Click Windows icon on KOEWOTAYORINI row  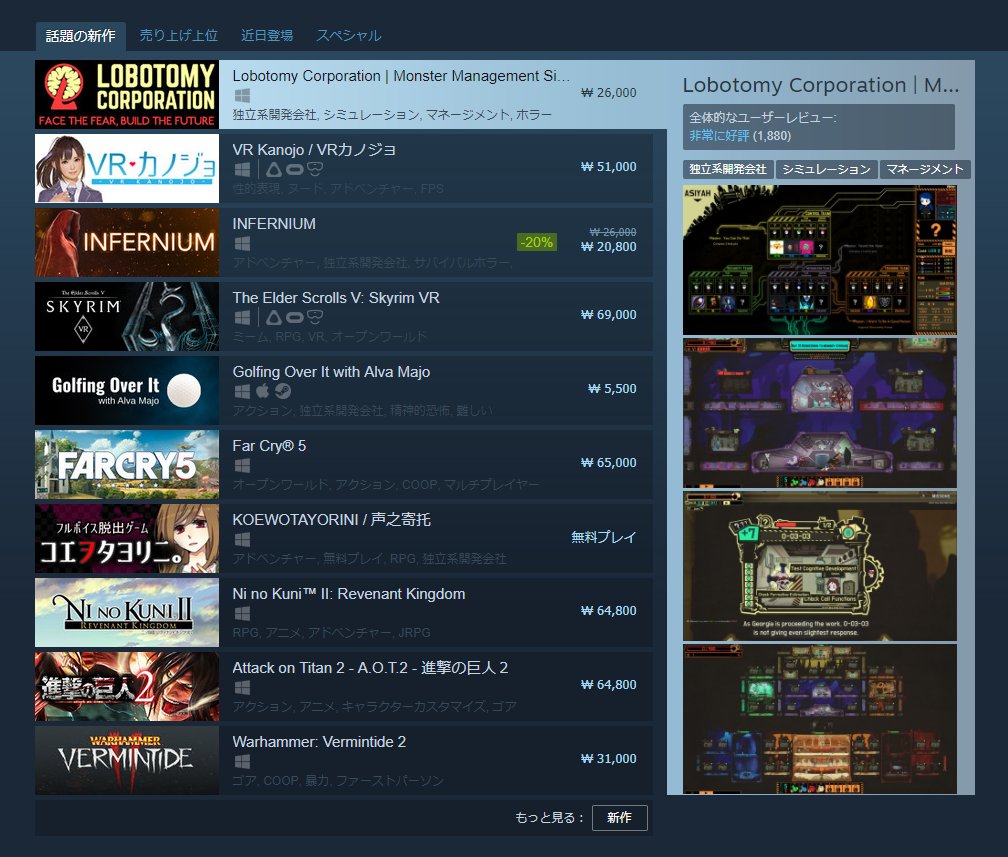click(x=242, y=539)
